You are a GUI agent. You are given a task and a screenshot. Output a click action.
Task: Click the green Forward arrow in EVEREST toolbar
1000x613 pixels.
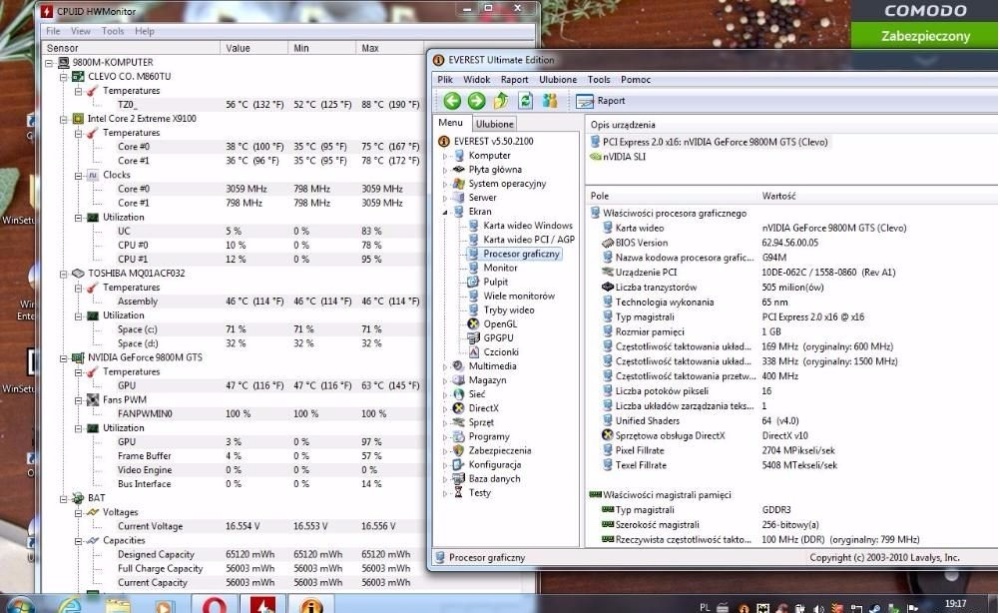[476, 101]
